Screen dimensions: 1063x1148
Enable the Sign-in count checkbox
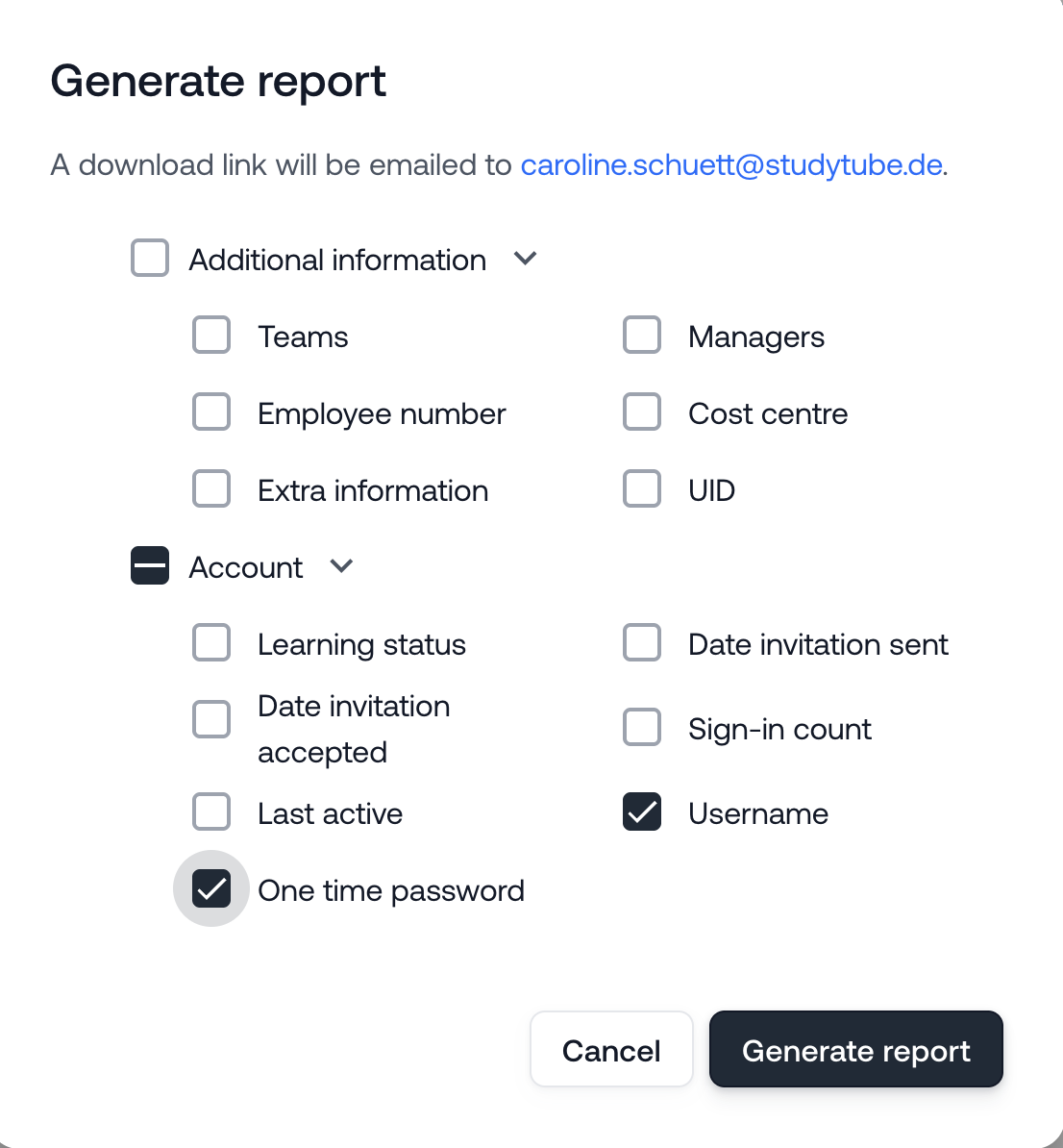(x=642, y=727)
